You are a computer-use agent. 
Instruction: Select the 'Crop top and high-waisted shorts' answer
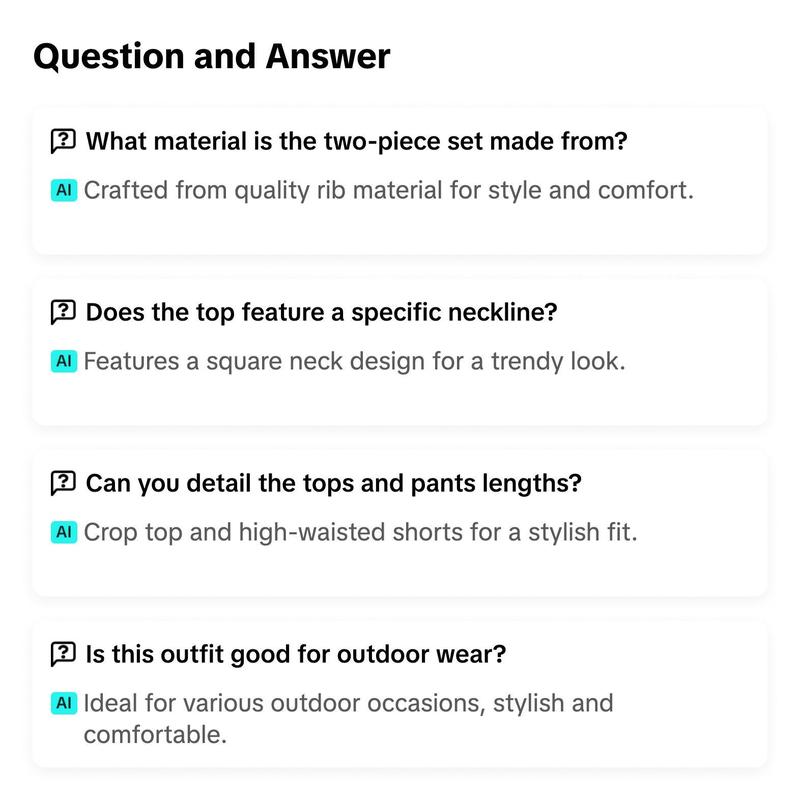click(360, 532)
